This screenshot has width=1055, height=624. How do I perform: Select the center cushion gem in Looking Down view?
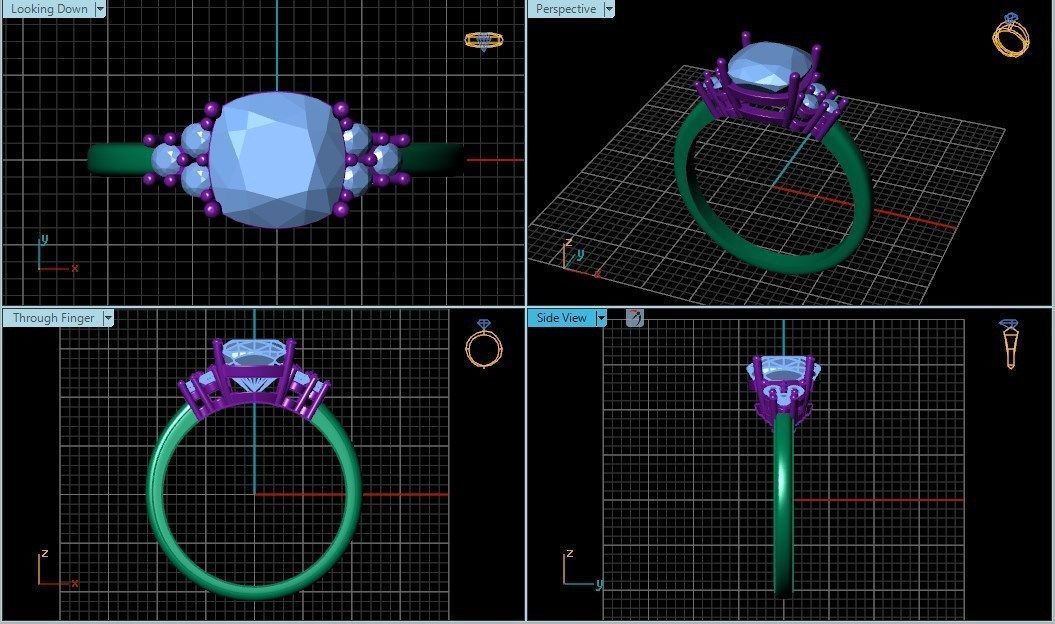(x=276, y=160)
